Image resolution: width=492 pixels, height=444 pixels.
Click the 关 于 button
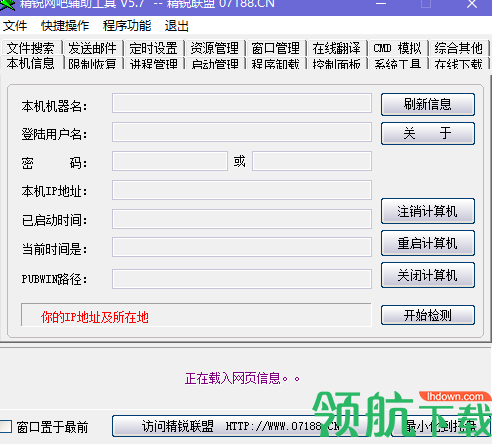[x=428, y=133]
